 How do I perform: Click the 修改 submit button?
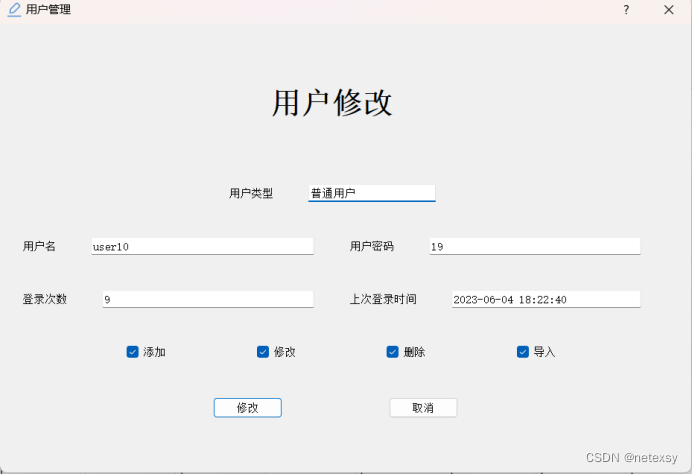[x=248, y=408]
